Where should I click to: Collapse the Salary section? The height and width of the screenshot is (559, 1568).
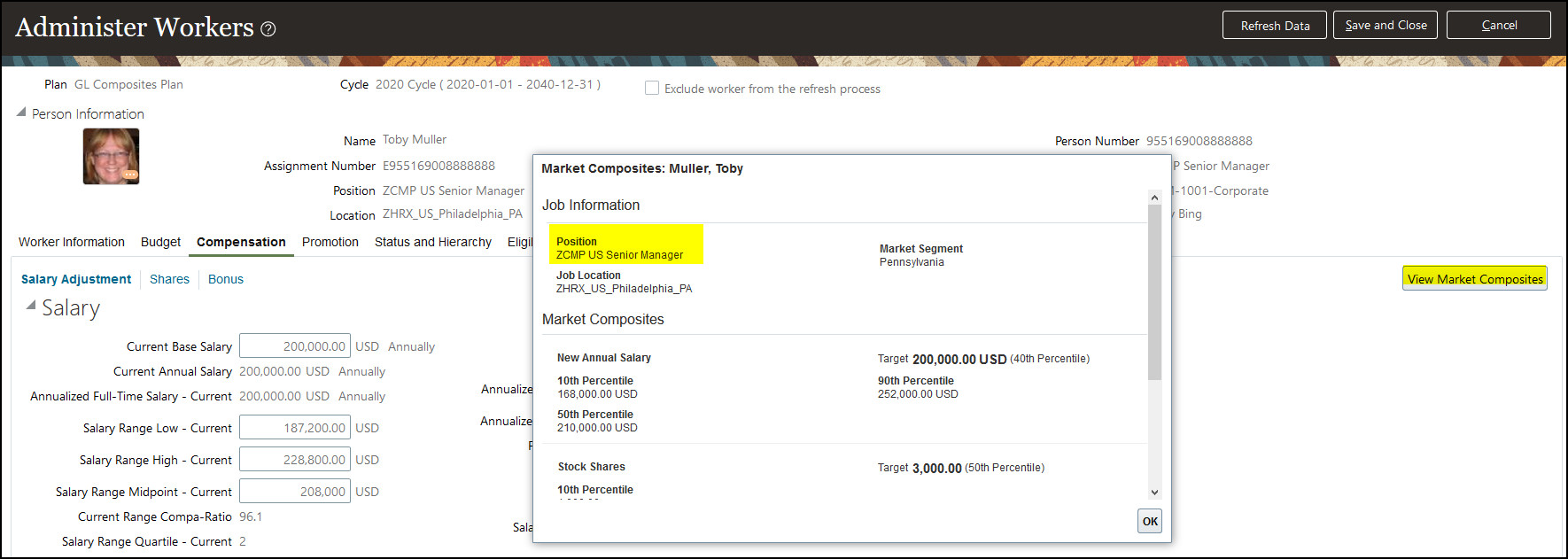tap(31, 306)
